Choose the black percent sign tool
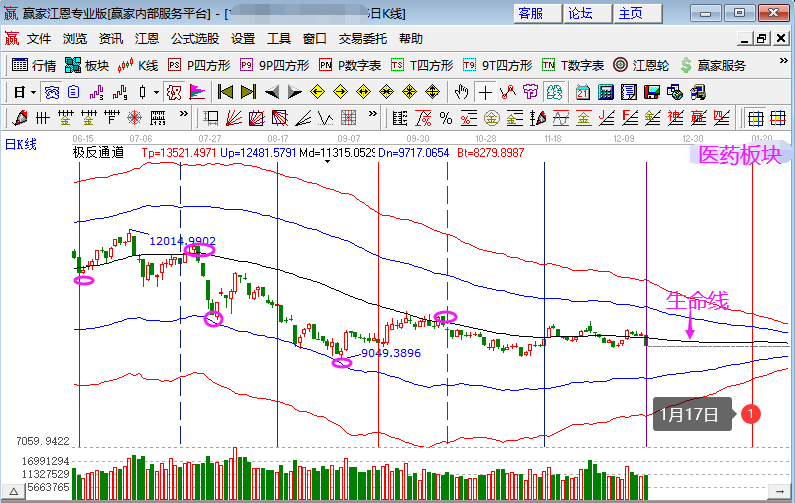The width and height of the screenshot is (795, 503). click(446, 118)
